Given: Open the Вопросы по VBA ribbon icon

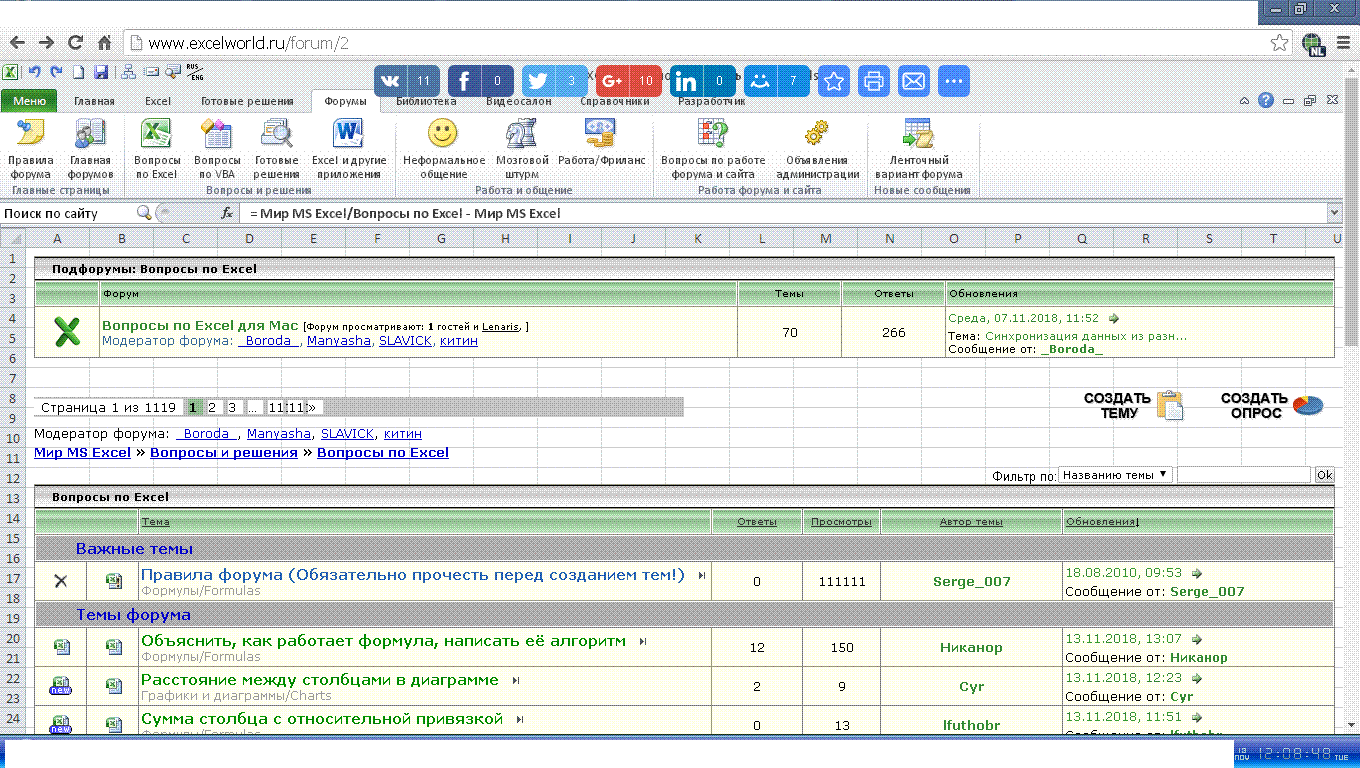Looking at the screenshot, I should (217, 133).
